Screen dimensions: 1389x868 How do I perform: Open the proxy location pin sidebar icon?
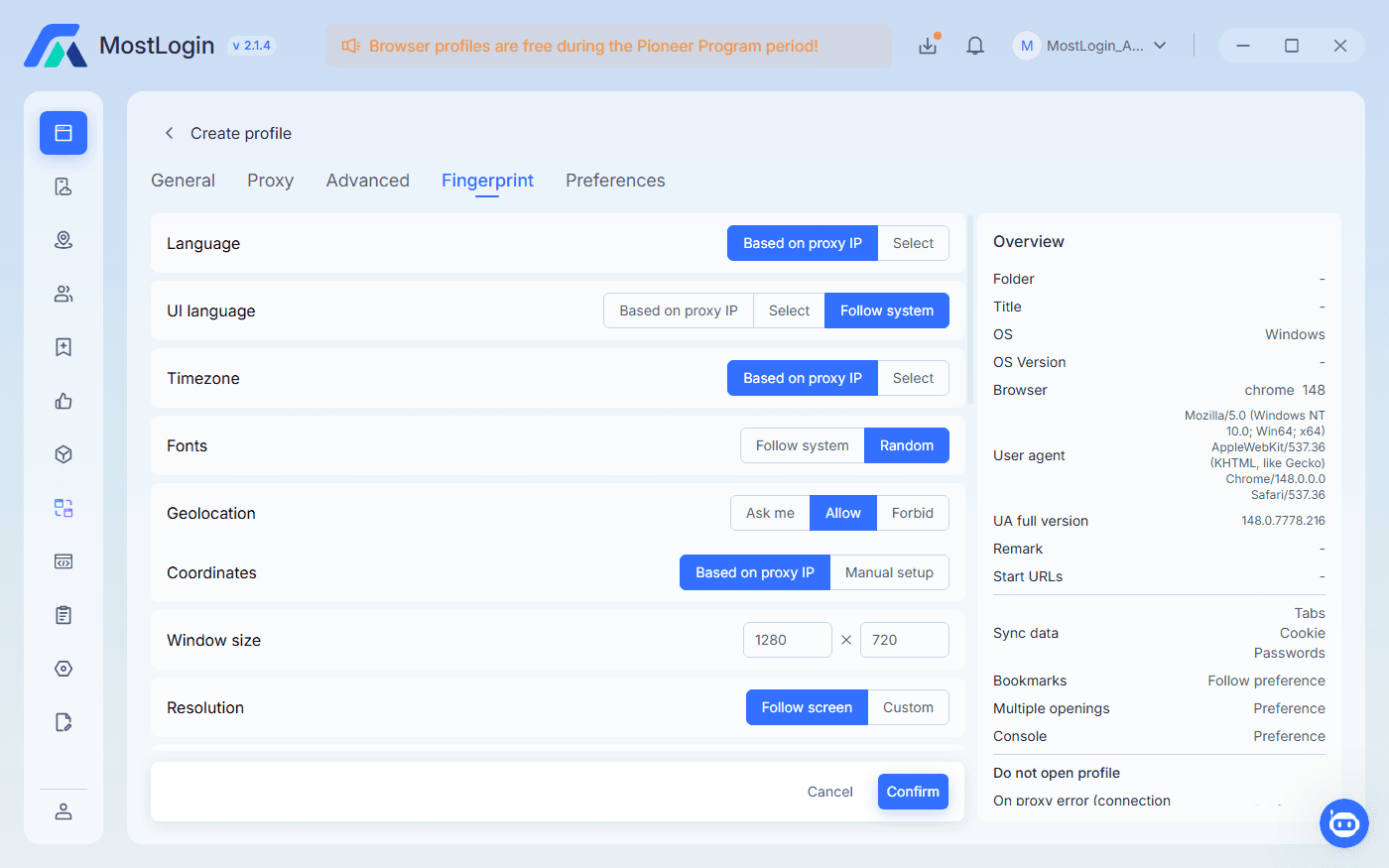[63, 240]
